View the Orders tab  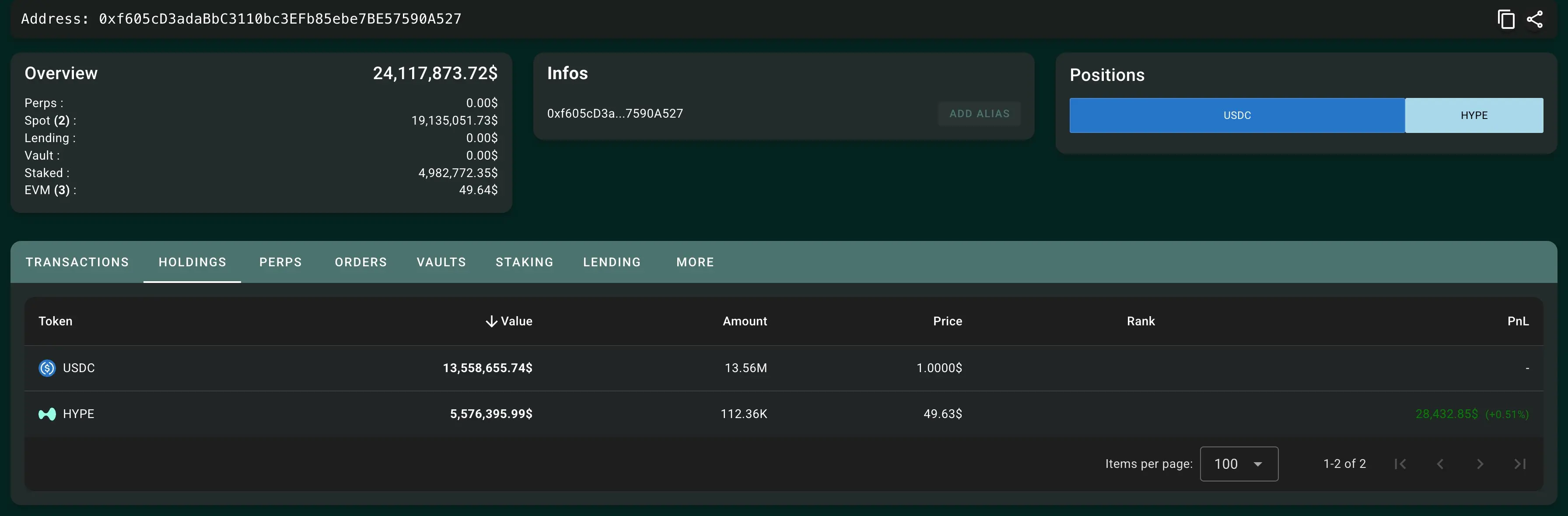click(361, 262)
